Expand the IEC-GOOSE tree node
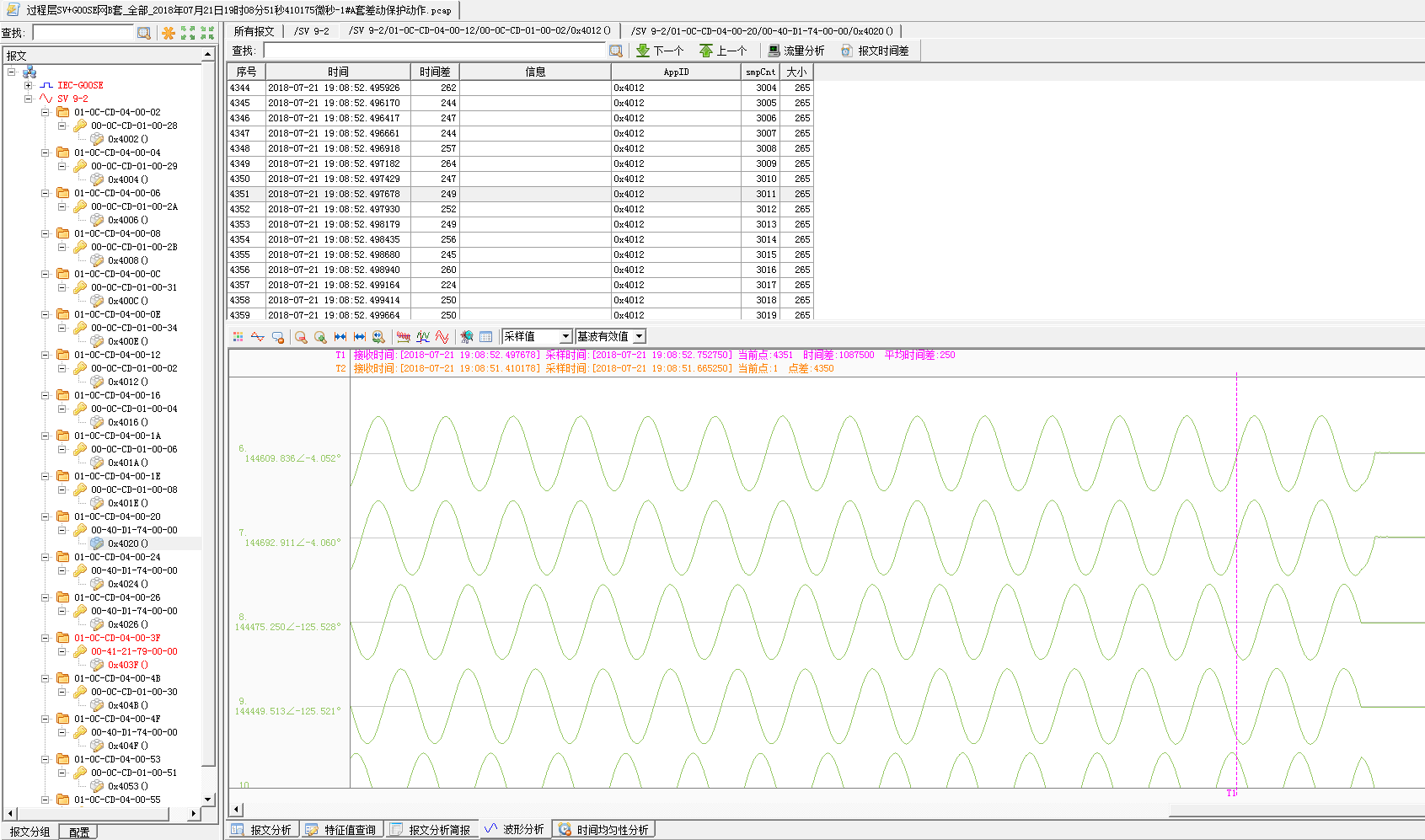The height and width of the screenshot is (840, 1425). tap(28, 85)
